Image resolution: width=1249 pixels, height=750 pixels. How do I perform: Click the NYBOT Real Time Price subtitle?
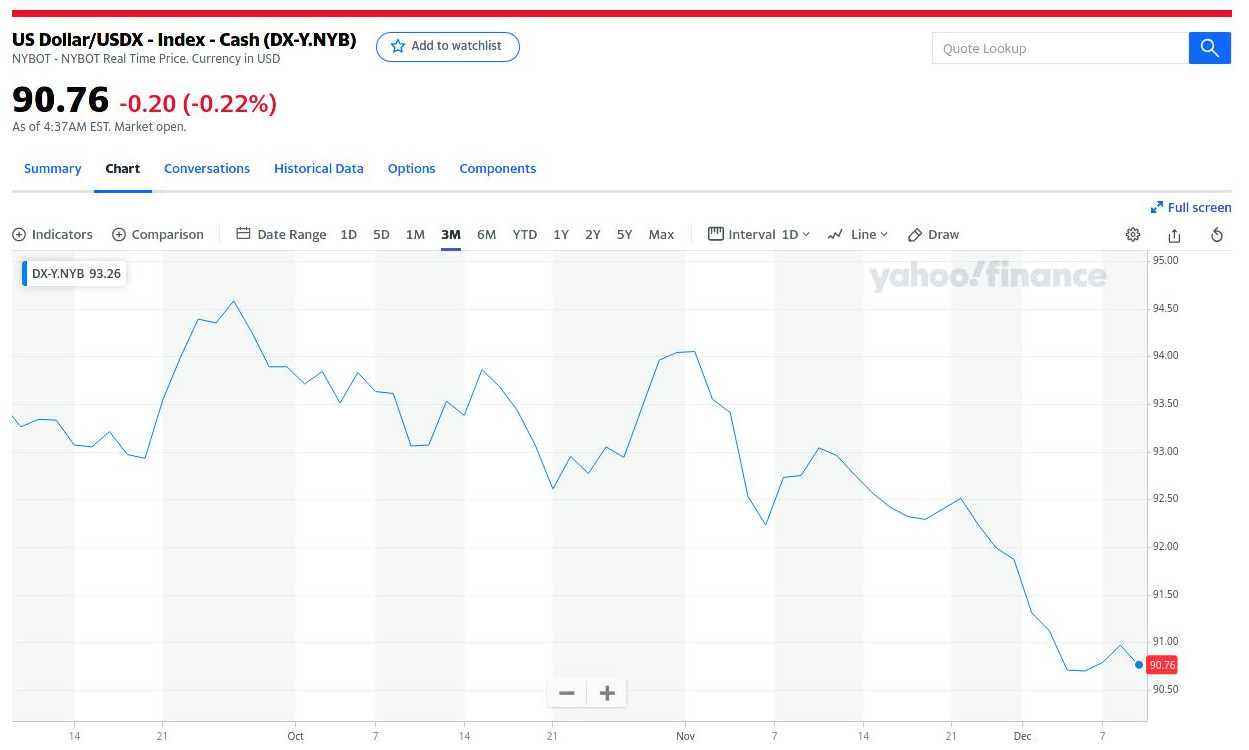coord(146,59)
